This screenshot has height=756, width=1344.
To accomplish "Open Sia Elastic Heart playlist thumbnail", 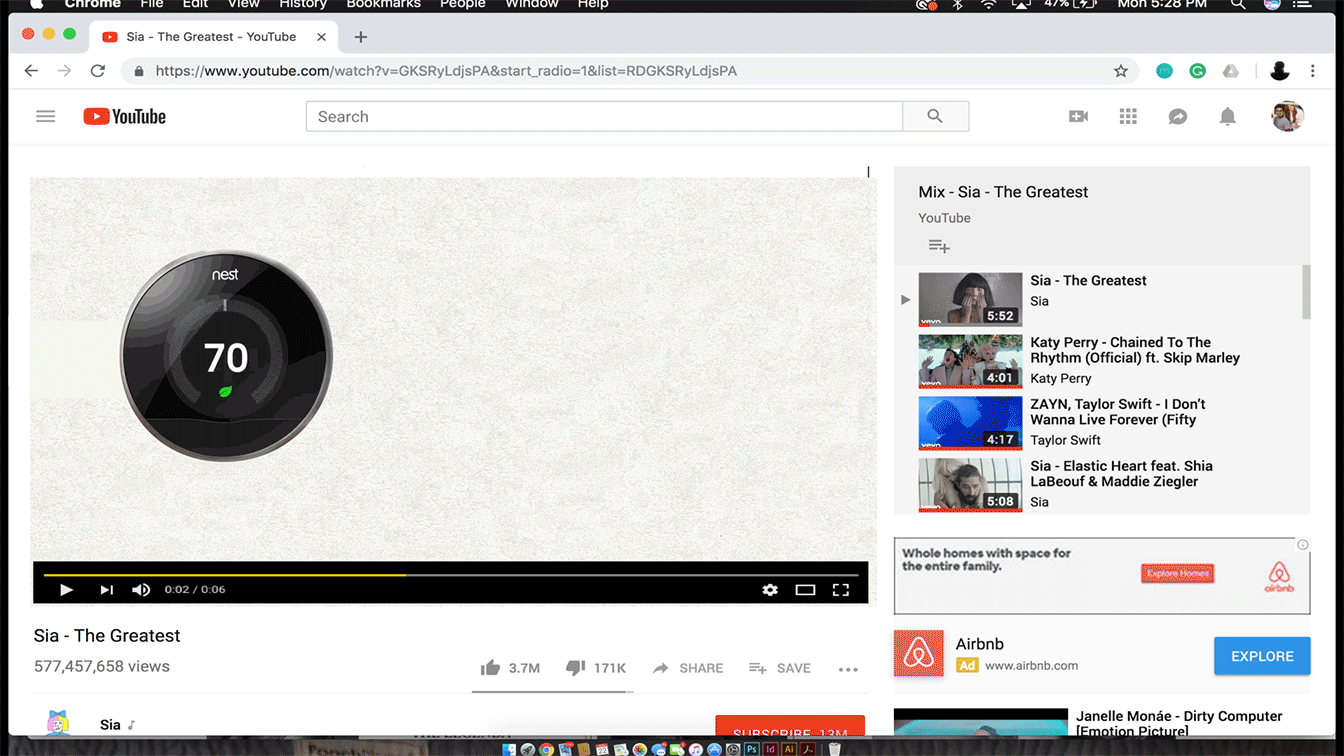I will pyautogui.click(x=970, y=484).
